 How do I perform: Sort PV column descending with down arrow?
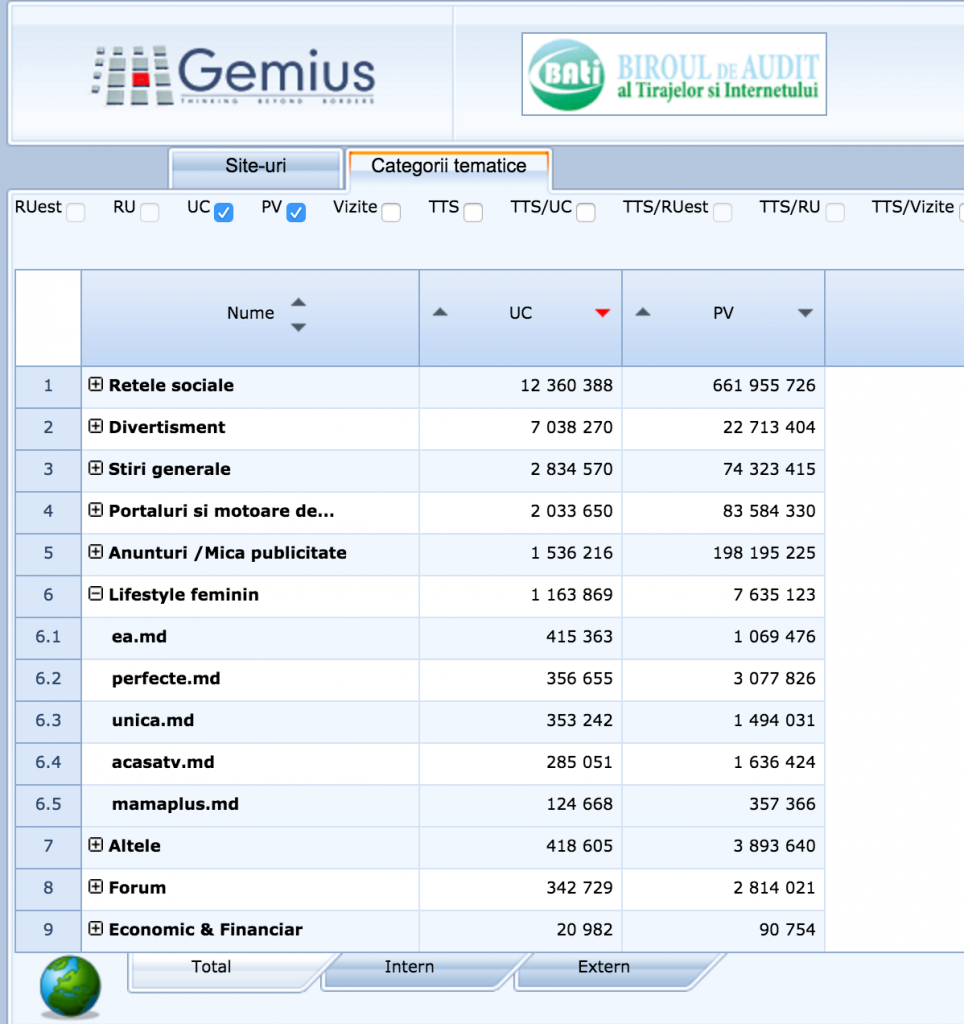[x=805, y=313]
